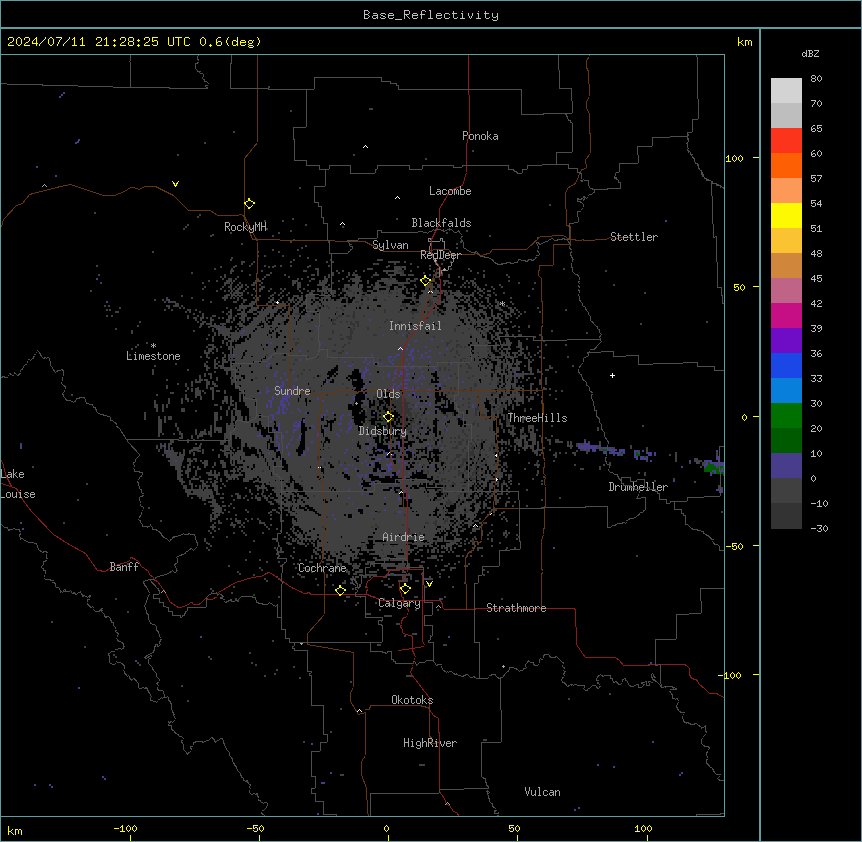Click the Sundre city label

point(292,391)
